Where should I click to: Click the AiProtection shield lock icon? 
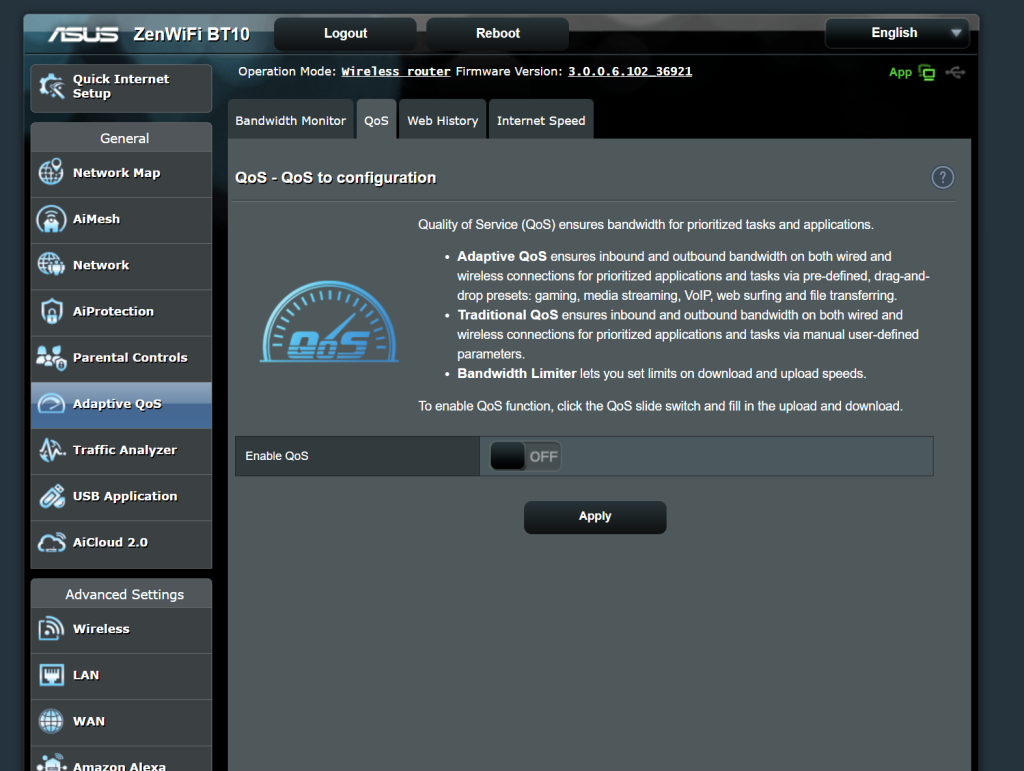click(51, 311)
